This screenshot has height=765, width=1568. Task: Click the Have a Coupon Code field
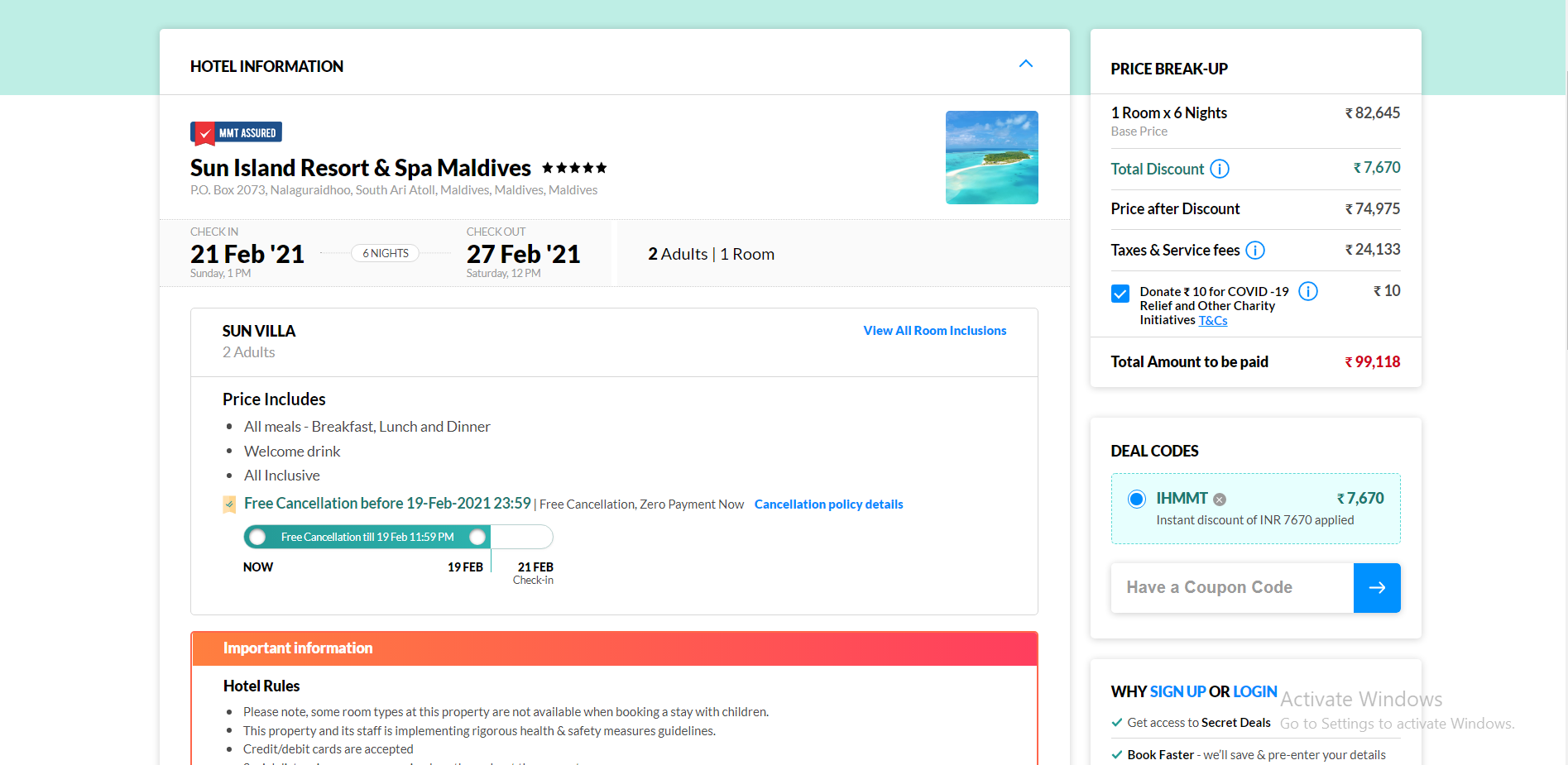tap(1232, 588)
